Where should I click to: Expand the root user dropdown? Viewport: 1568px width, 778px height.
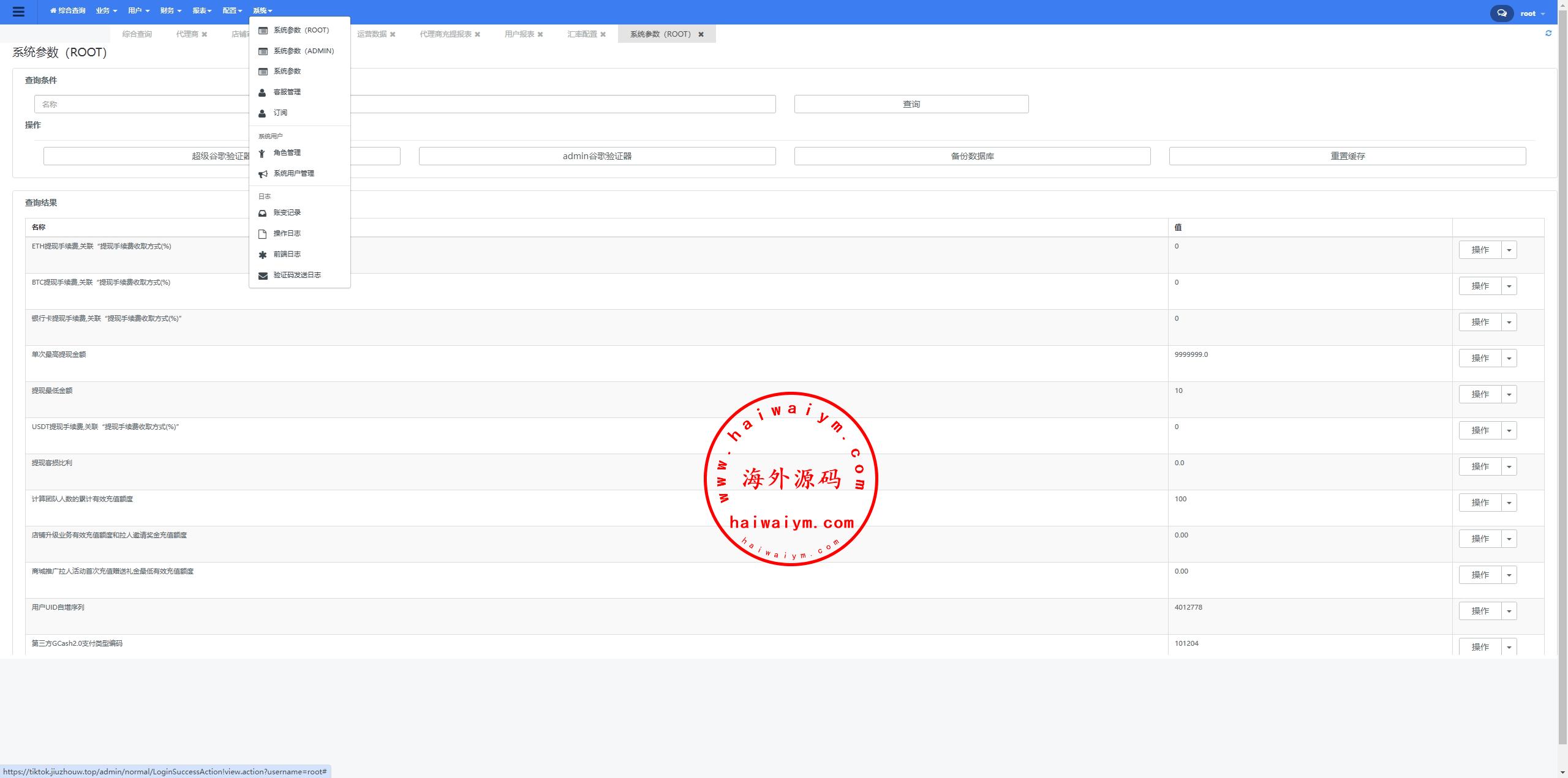(1532, 13)
